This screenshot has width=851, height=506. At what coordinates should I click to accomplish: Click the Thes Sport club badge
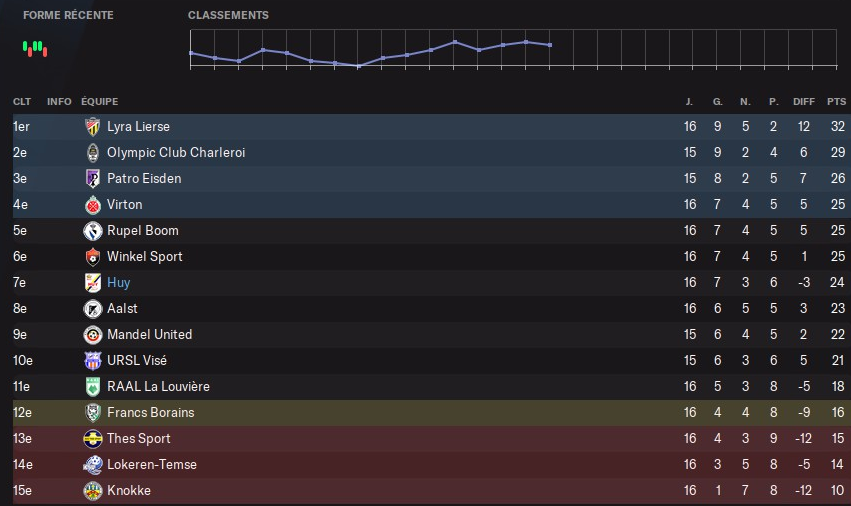click(x=93, y=439)
